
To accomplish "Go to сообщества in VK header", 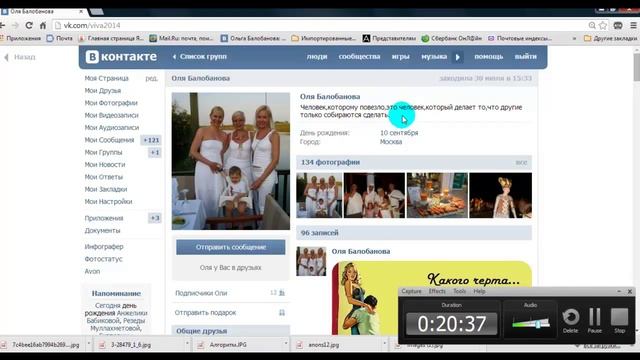I will 359,57.
